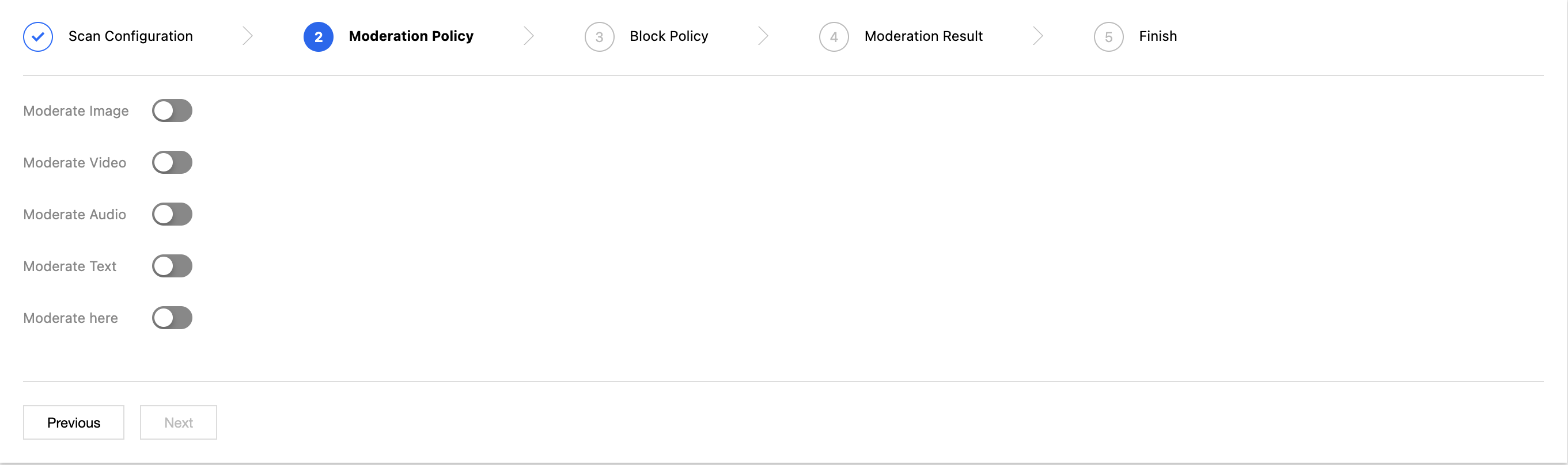Viewport: 1568px width, 465px height.
Task: Enable the Moderate Image switch
Action: [x=172, y=110]
